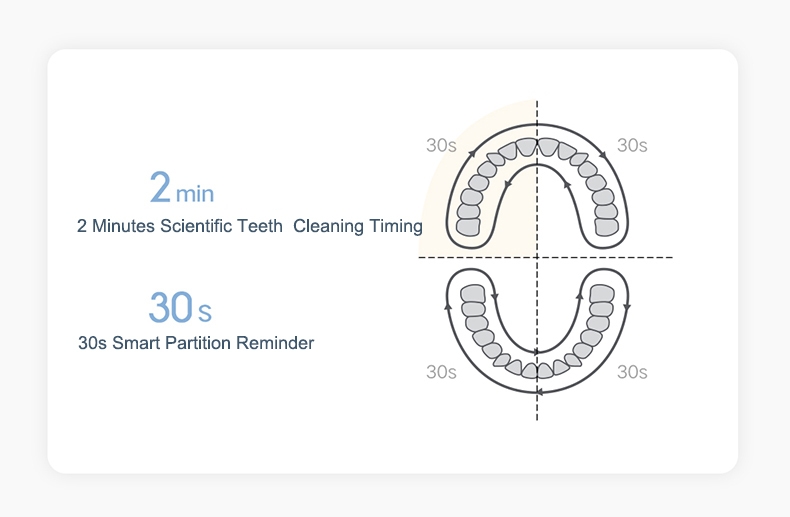The image size is (790, 517).
Task: Select "30s Smart Partition Reminder" caption
Action: (x=196, y=343)
